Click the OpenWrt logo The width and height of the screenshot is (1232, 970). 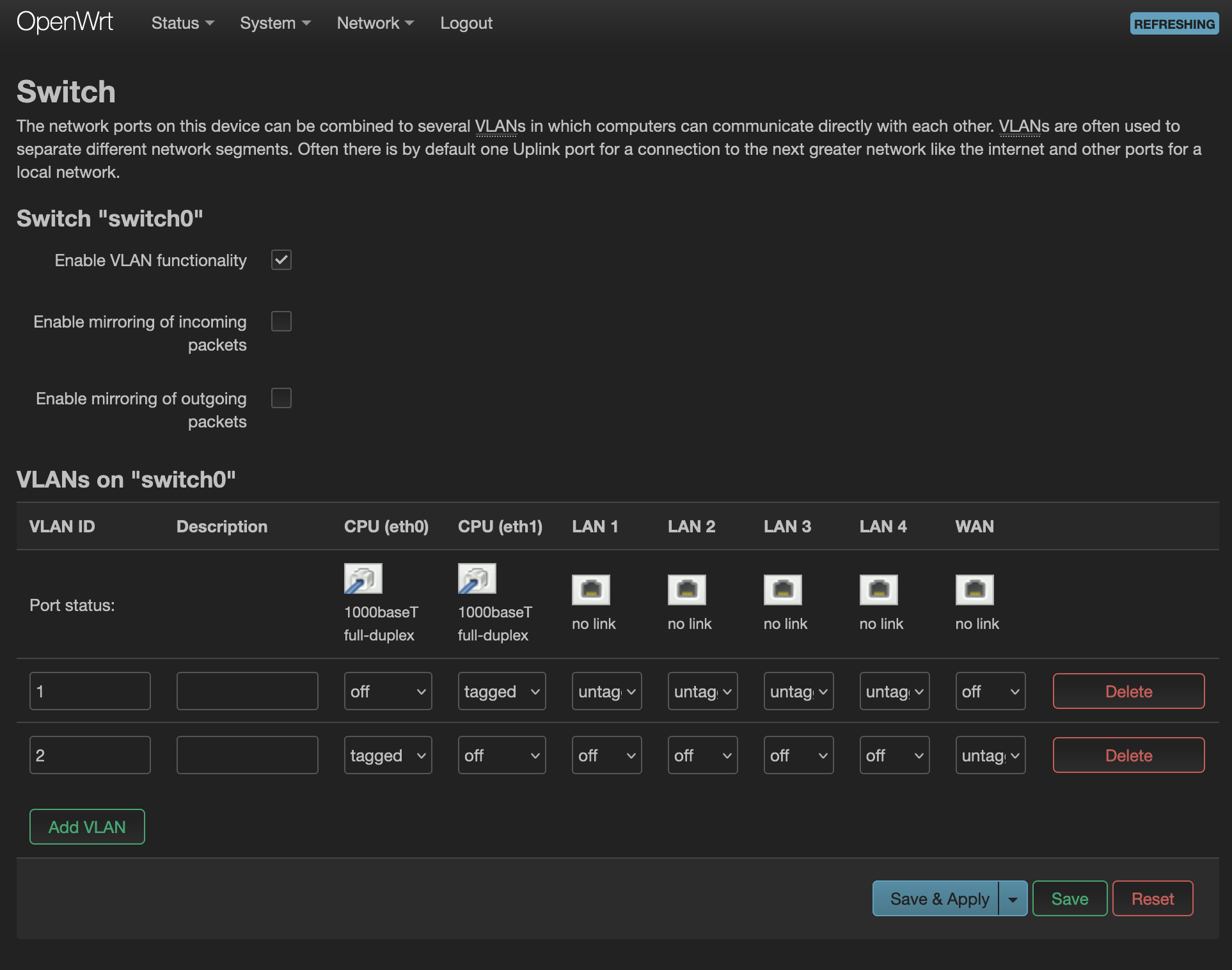[65, 22]
